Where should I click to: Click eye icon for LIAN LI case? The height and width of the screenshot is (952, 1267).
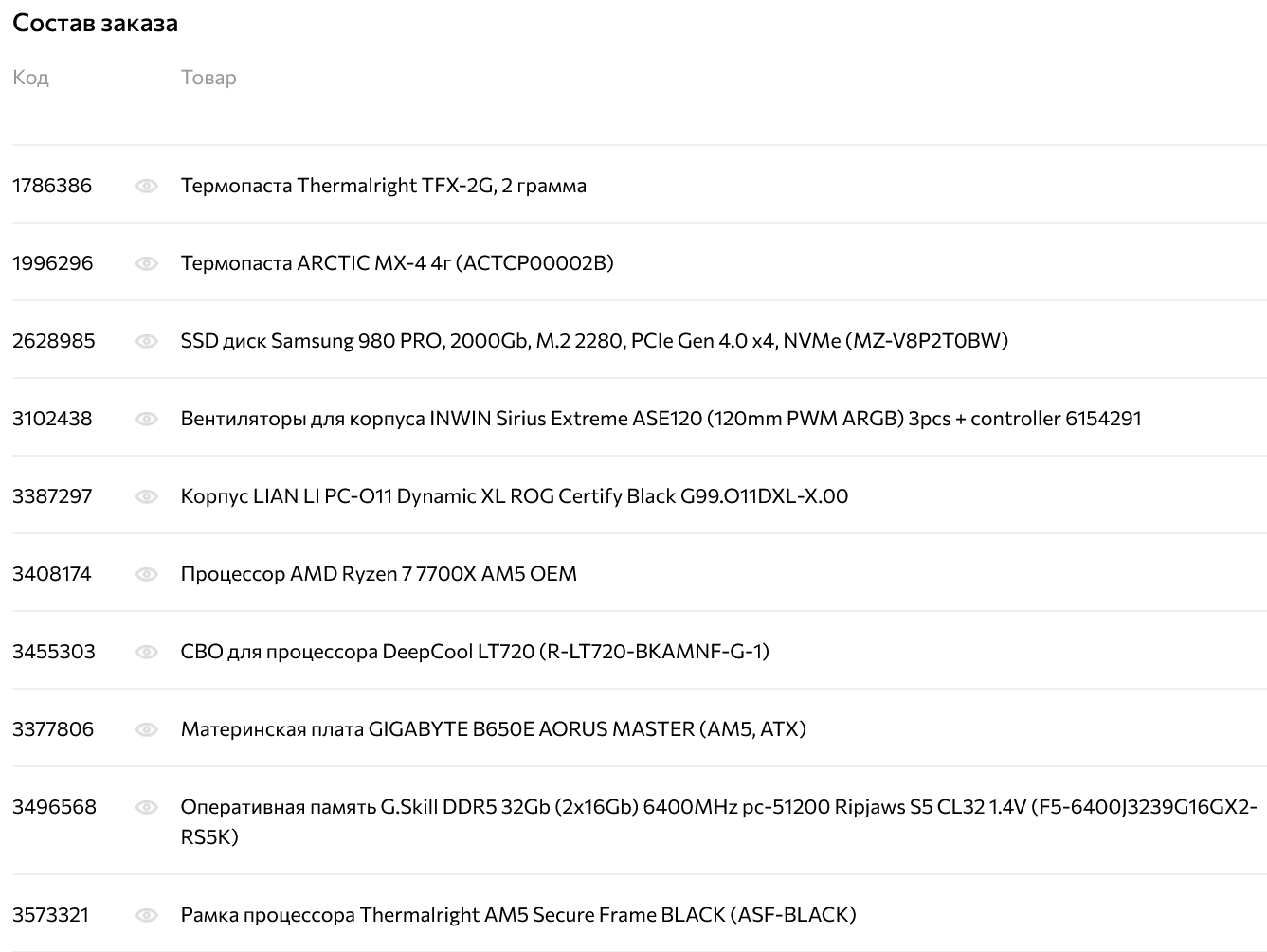click(x=146, y=496)
